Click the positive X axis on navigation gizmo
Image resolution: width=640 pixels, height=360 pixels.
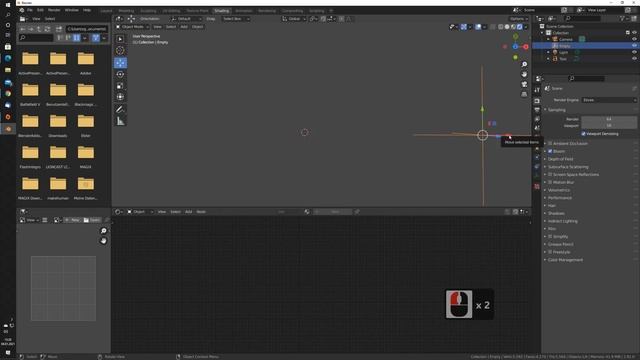tap(526, 47)
